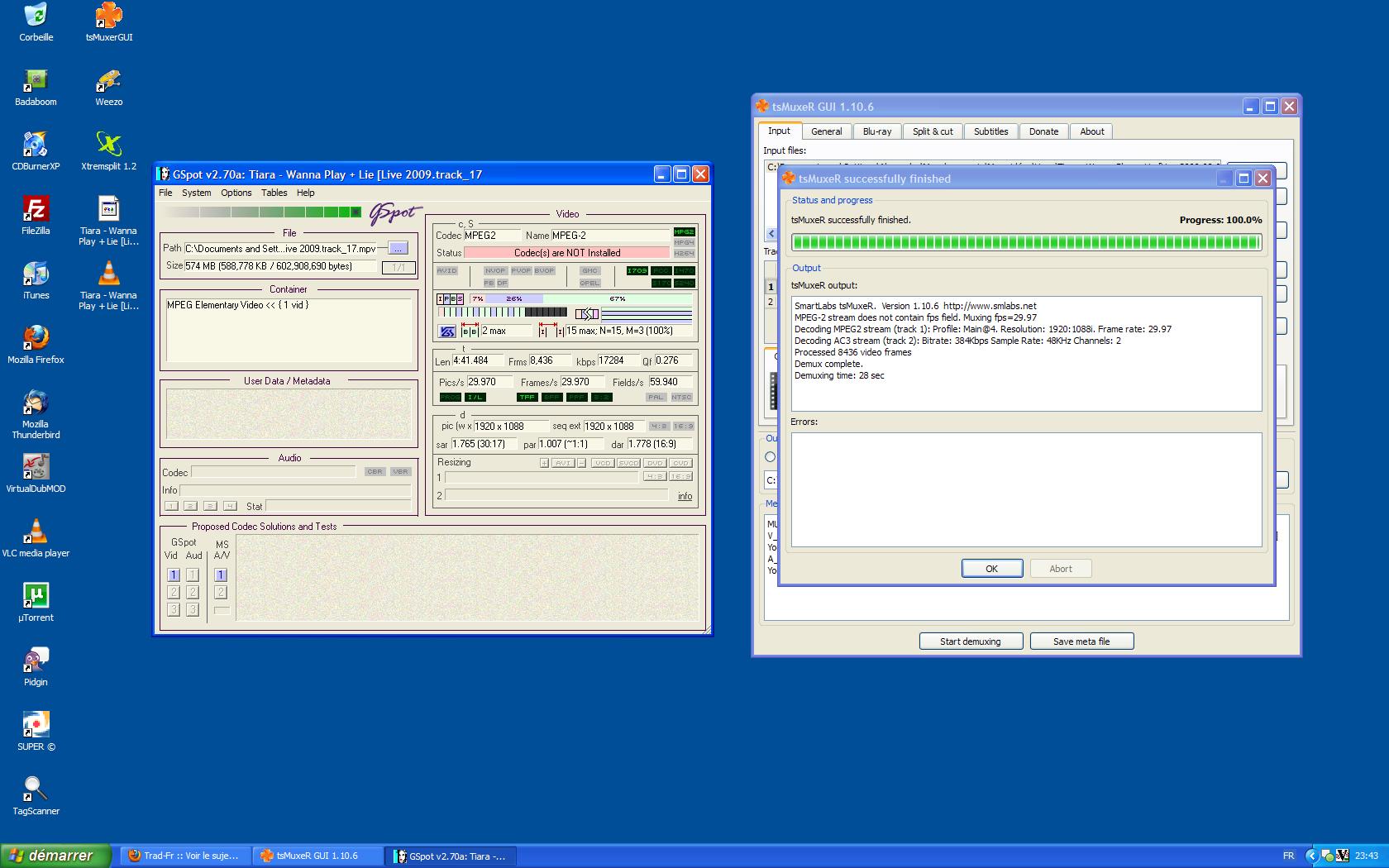Select the Mozilla Firefox desktop icon
The width and height of the screenshot is (1389, 868).
[x=36, y=346]
